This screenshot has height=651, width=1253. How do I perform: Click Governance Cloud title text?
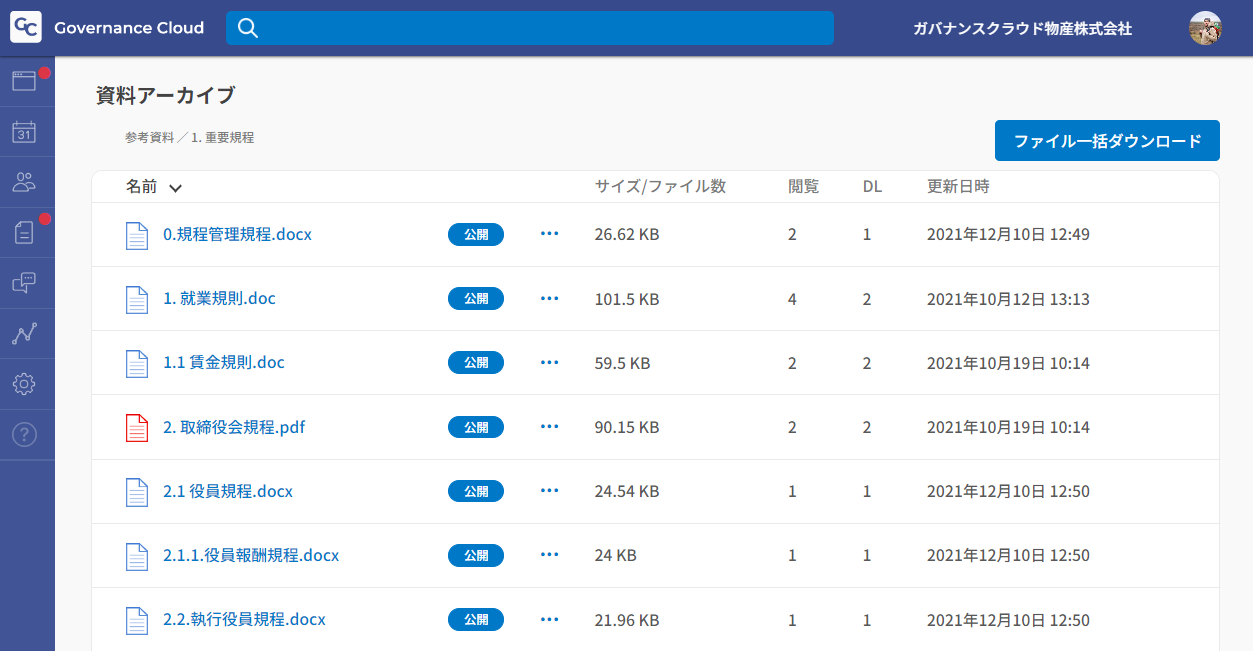[129, 28]
